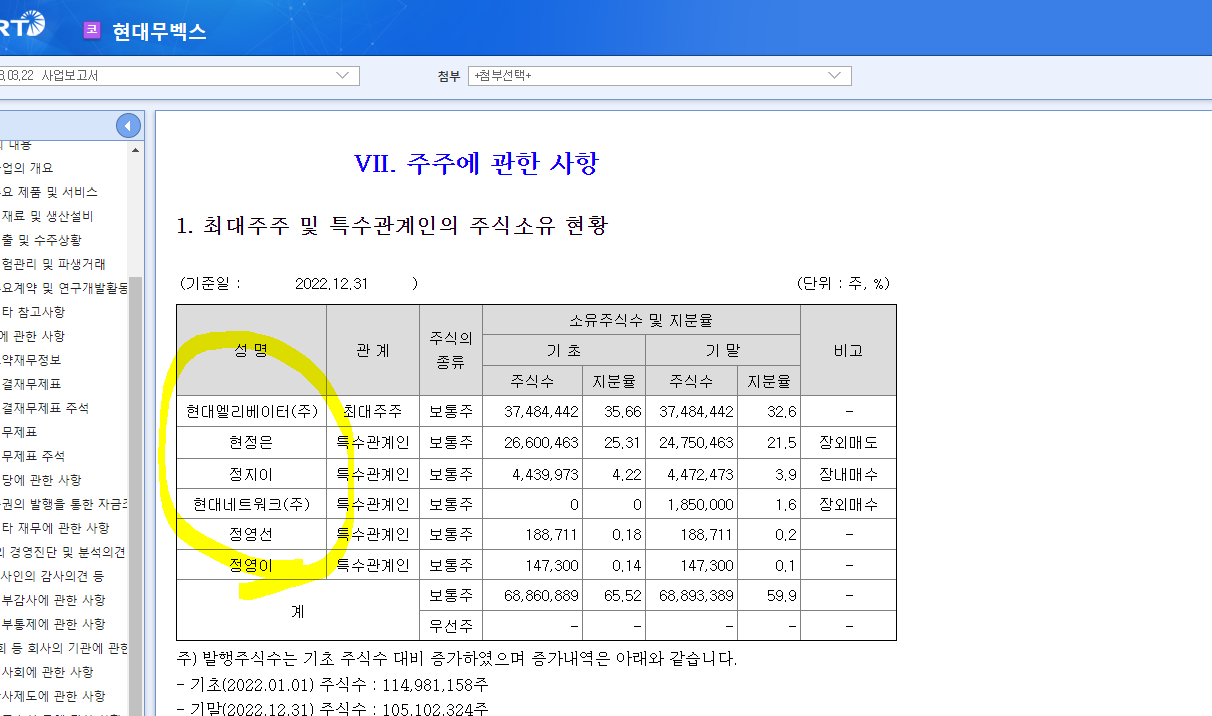The image size is (1212, 716).
Task: Click the unit label (단위 : 주, %)
Action: coord(843,284)
